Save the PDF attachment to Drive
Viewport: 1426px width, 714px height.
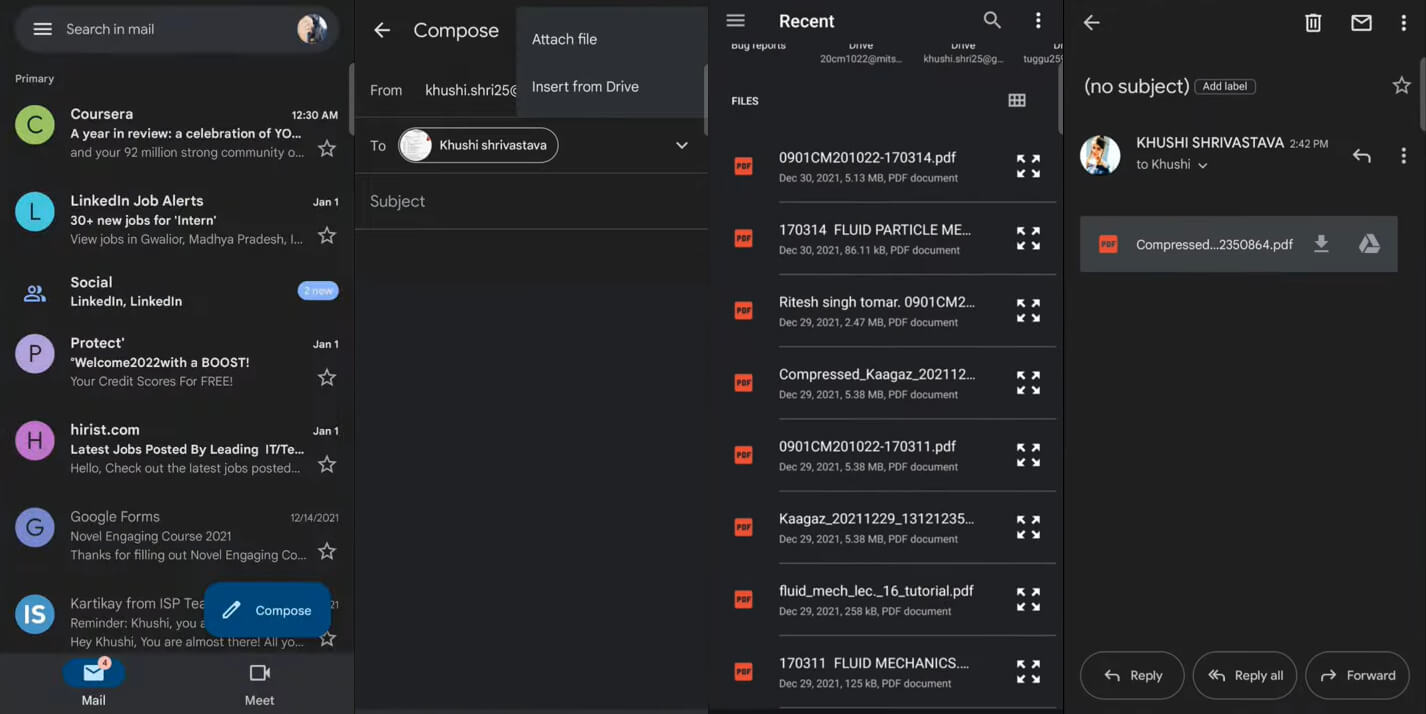pos(1369,244)
